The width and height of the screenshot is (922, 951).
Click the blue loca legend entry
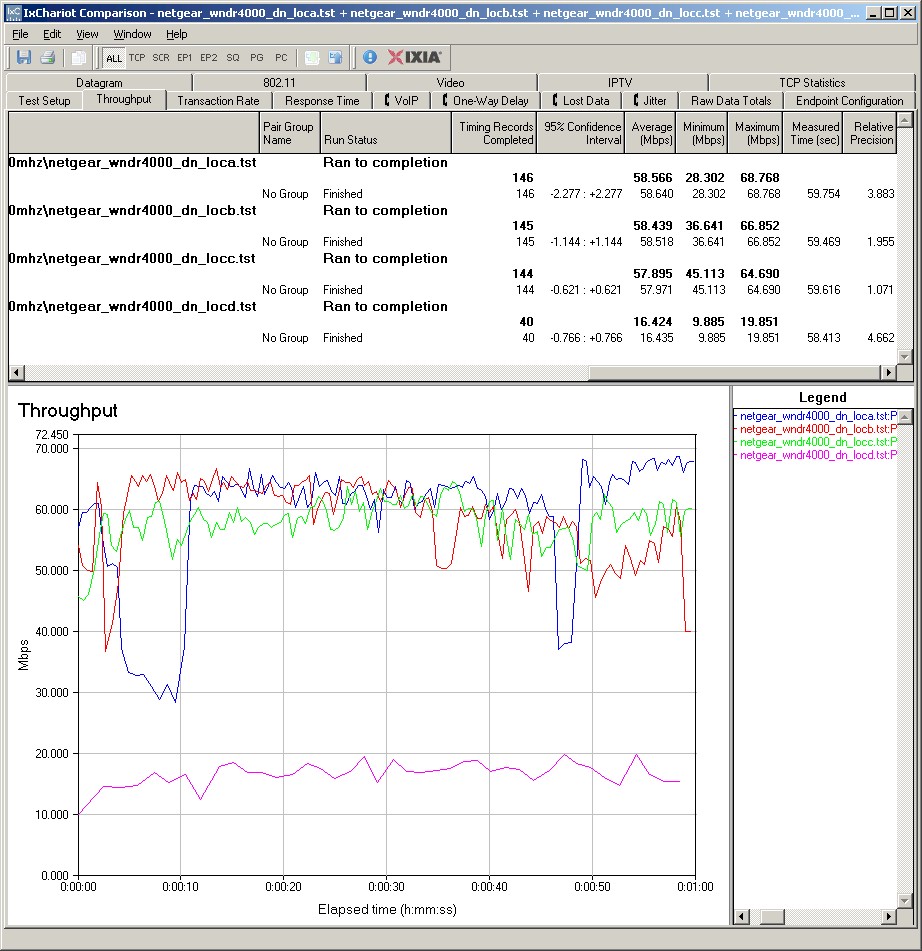pos(816,416)
